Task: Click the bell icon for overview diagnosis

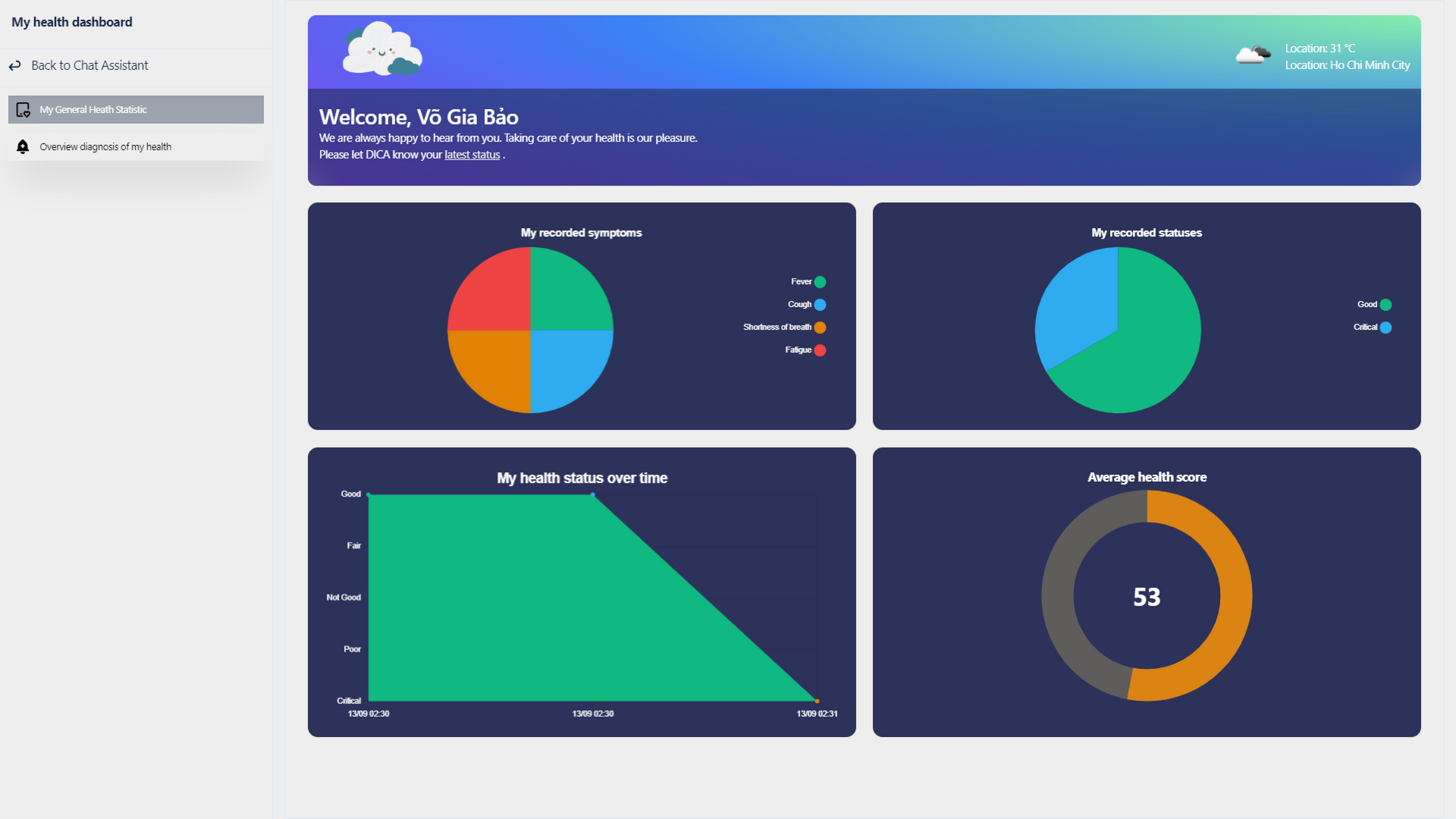Action: [23, 146]
